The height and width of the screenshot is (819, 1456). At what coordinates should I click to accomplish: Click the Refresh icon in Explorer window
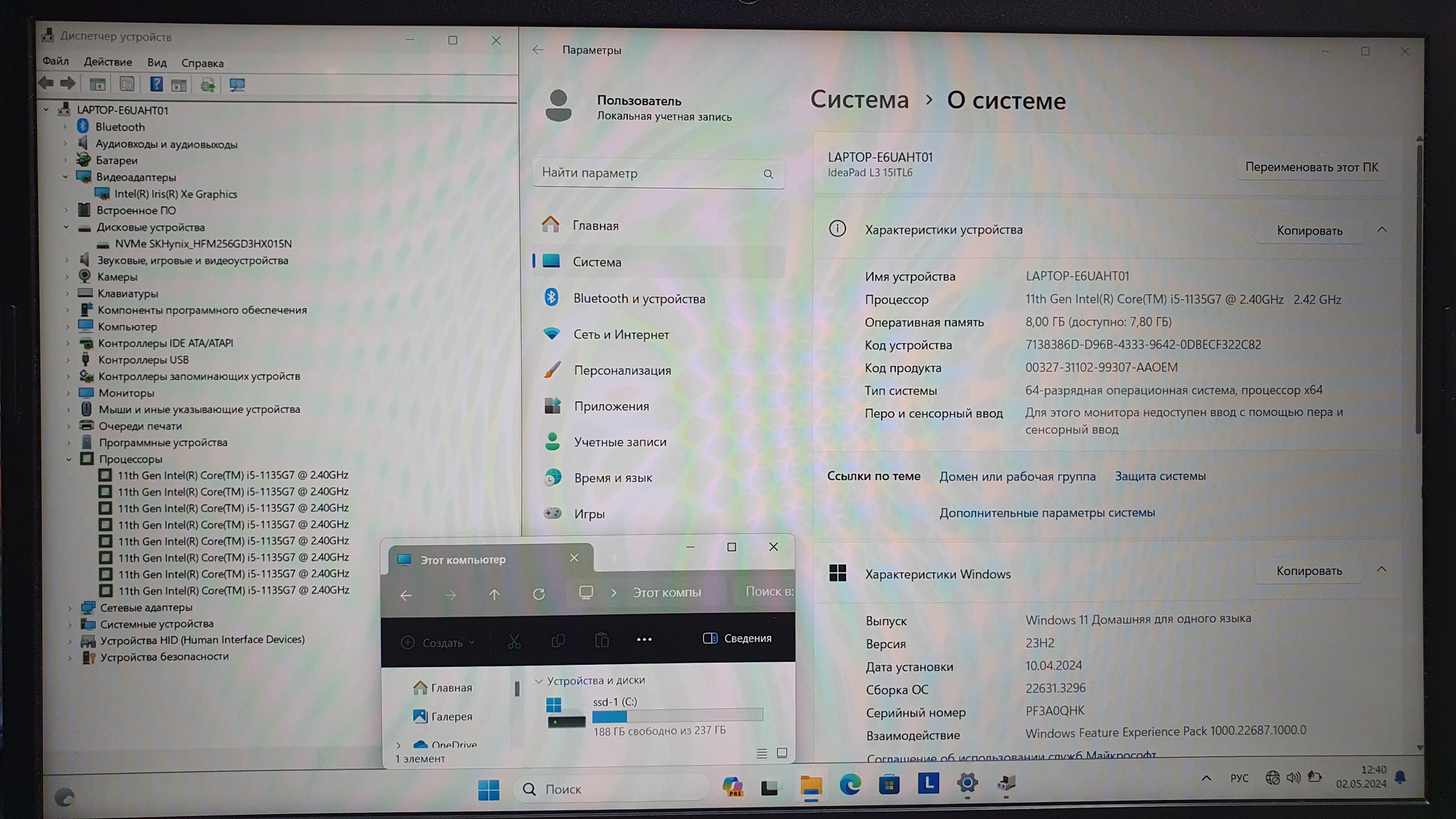(539, 594)
